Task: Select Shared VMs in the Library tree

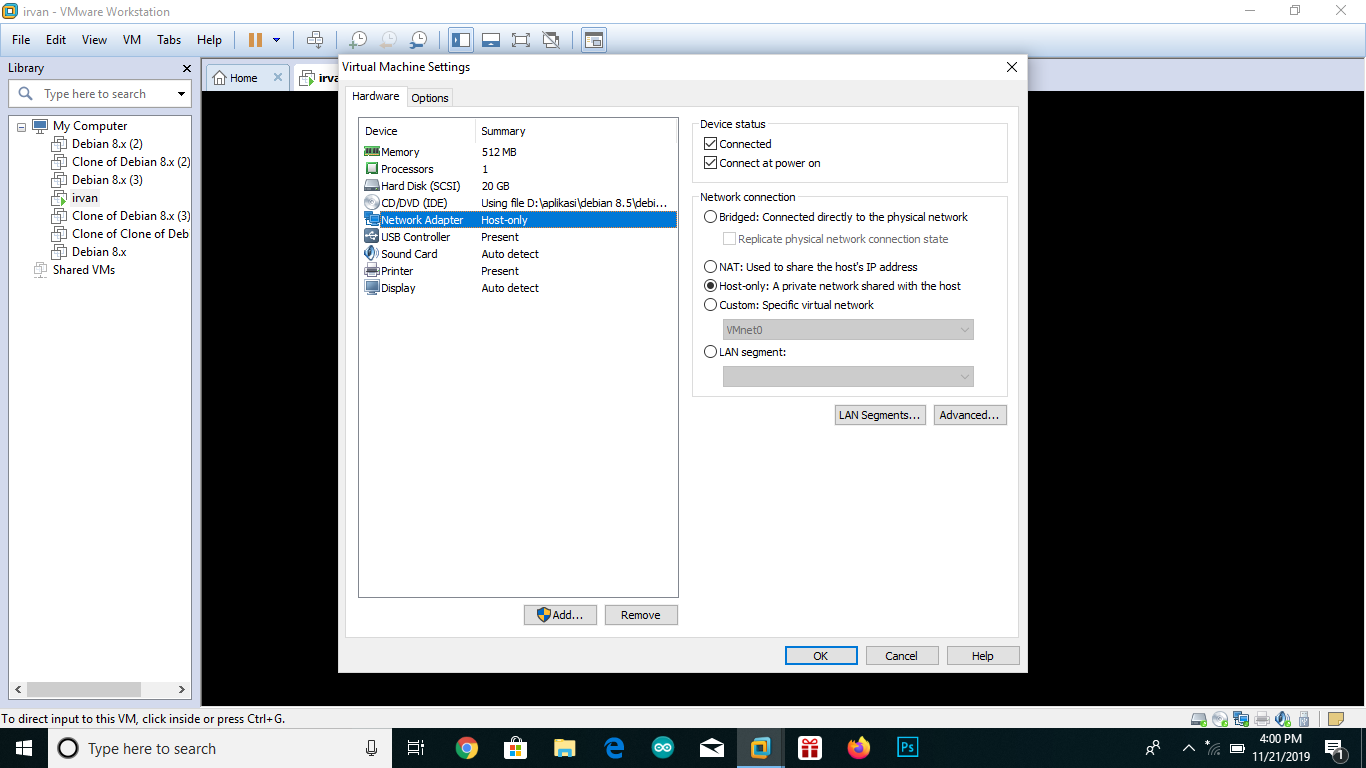Action: [83, 270]
